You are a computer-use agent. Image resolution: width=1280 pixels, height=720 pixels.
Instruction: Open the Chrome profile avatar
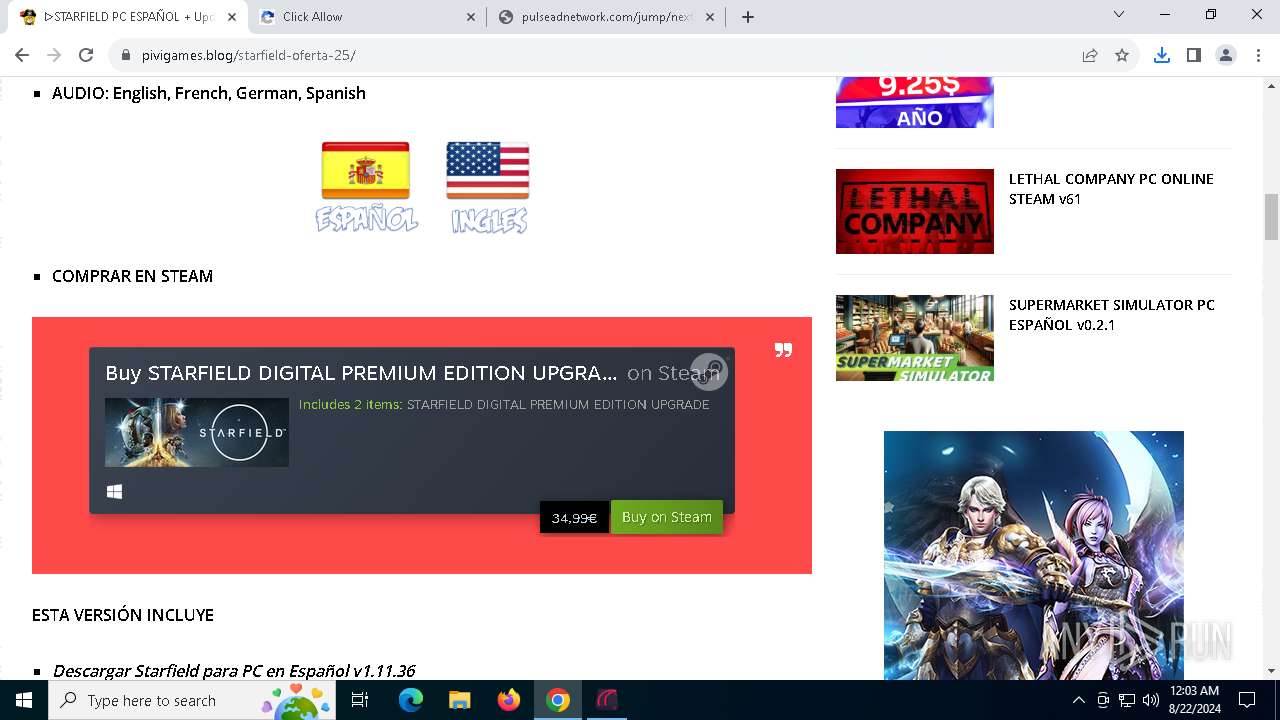pos(1226,55)
